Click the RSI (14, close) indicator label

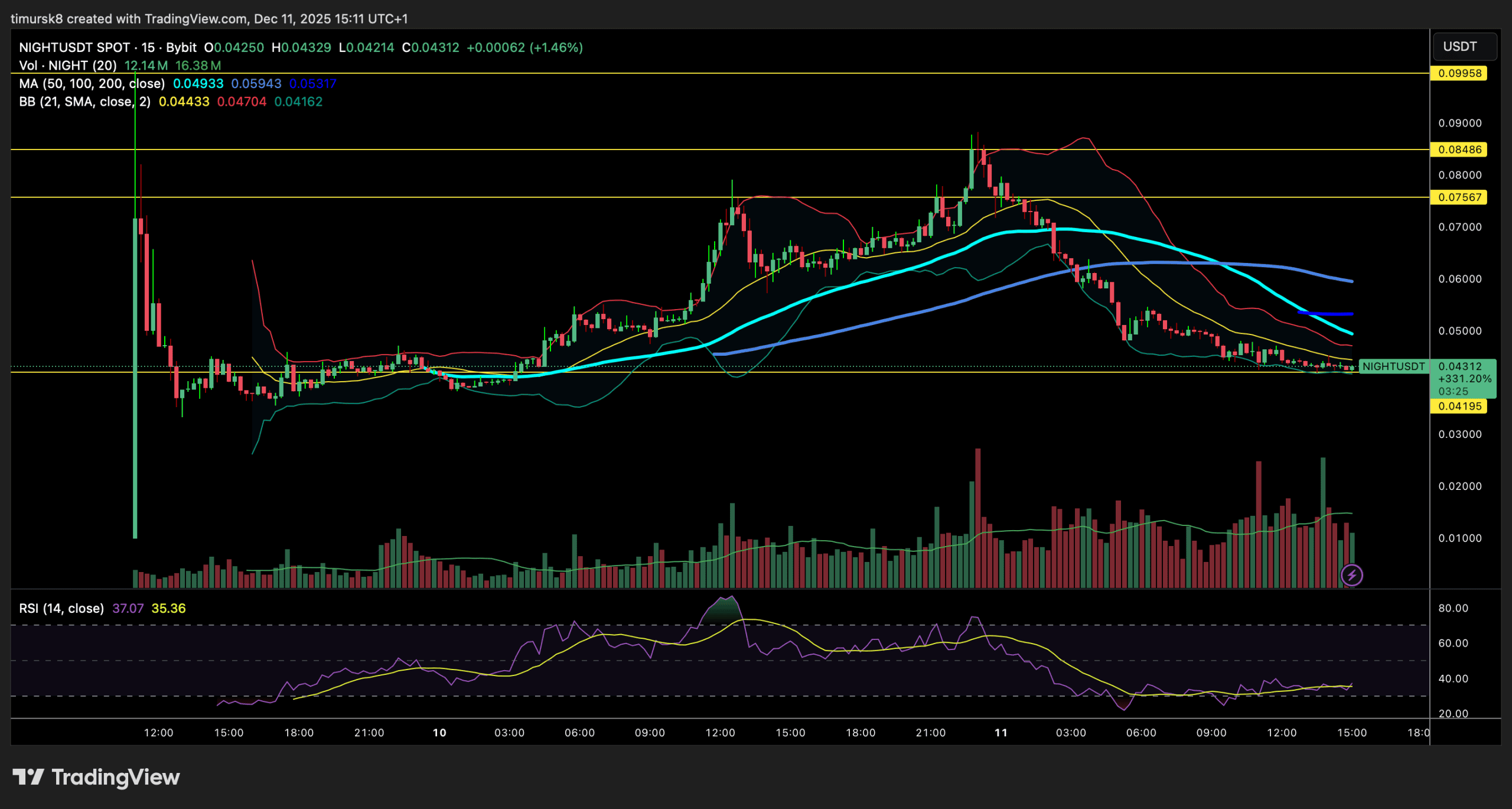click(x=61, y=608)
